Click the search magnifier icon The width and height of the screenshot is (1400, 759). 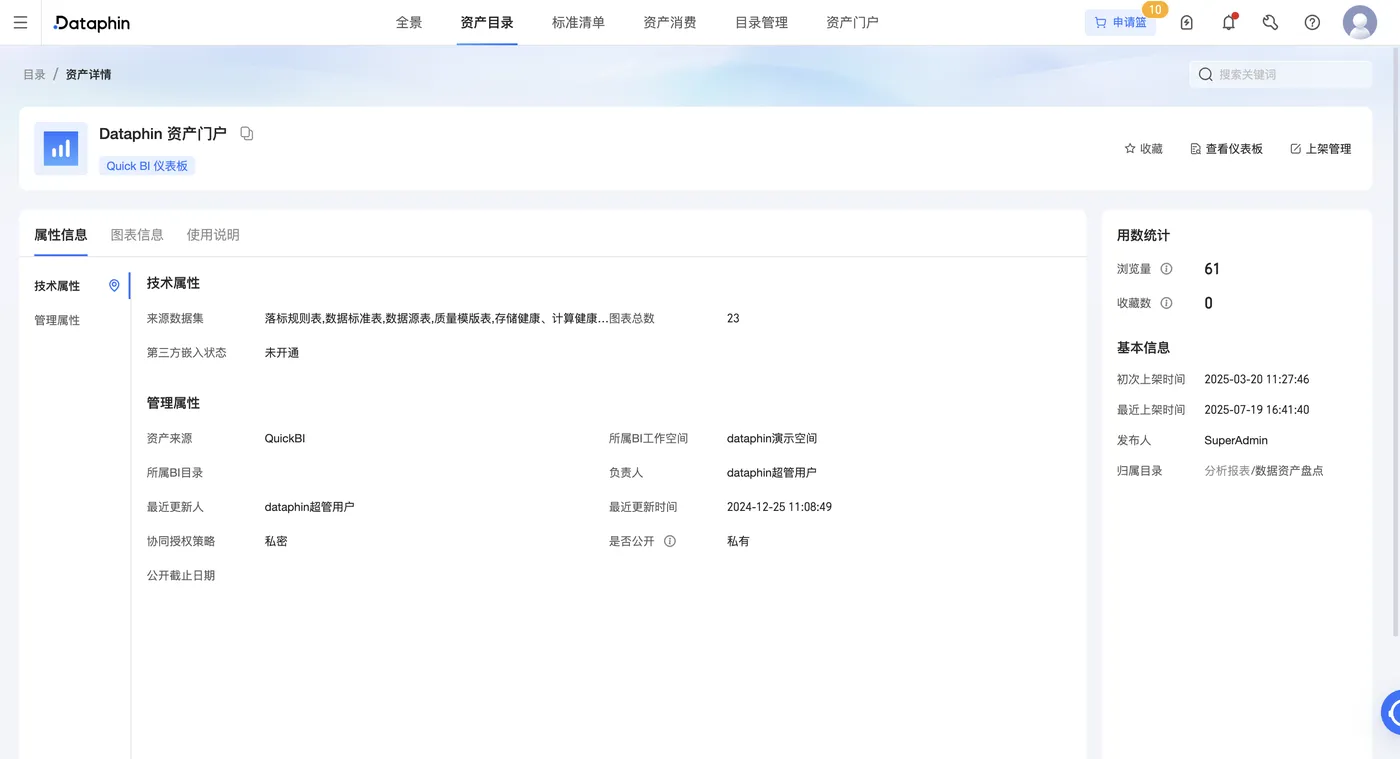point(1205,74)
